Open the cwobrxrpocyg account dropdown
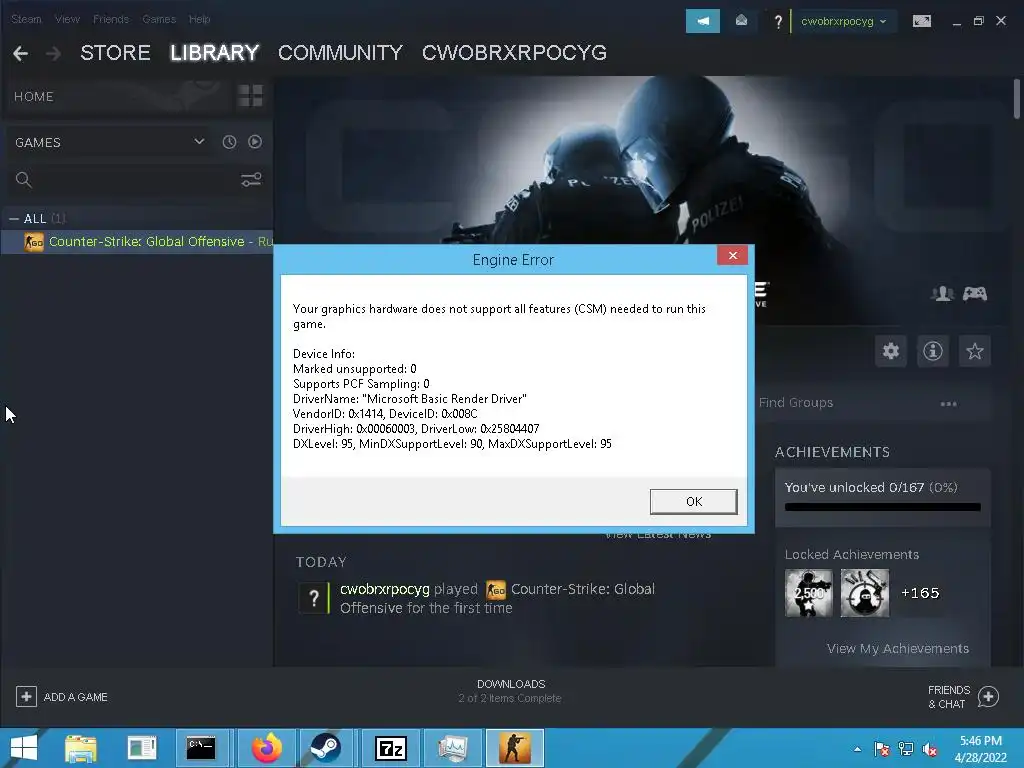This screenshot has height=768, width=1024. (x=843, y=22)
